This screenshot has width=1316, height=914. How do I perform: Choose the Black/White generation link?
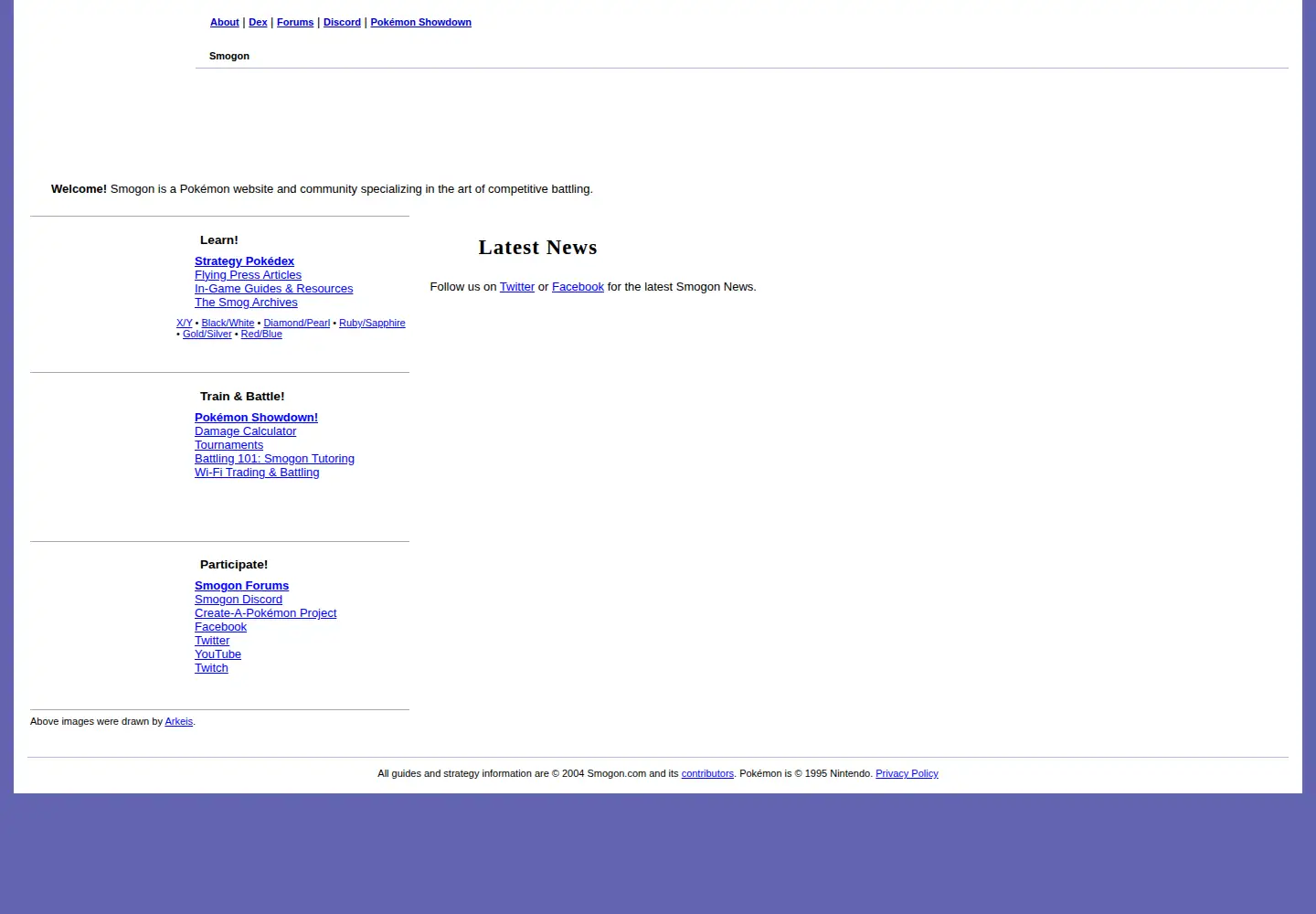point(228,323)
